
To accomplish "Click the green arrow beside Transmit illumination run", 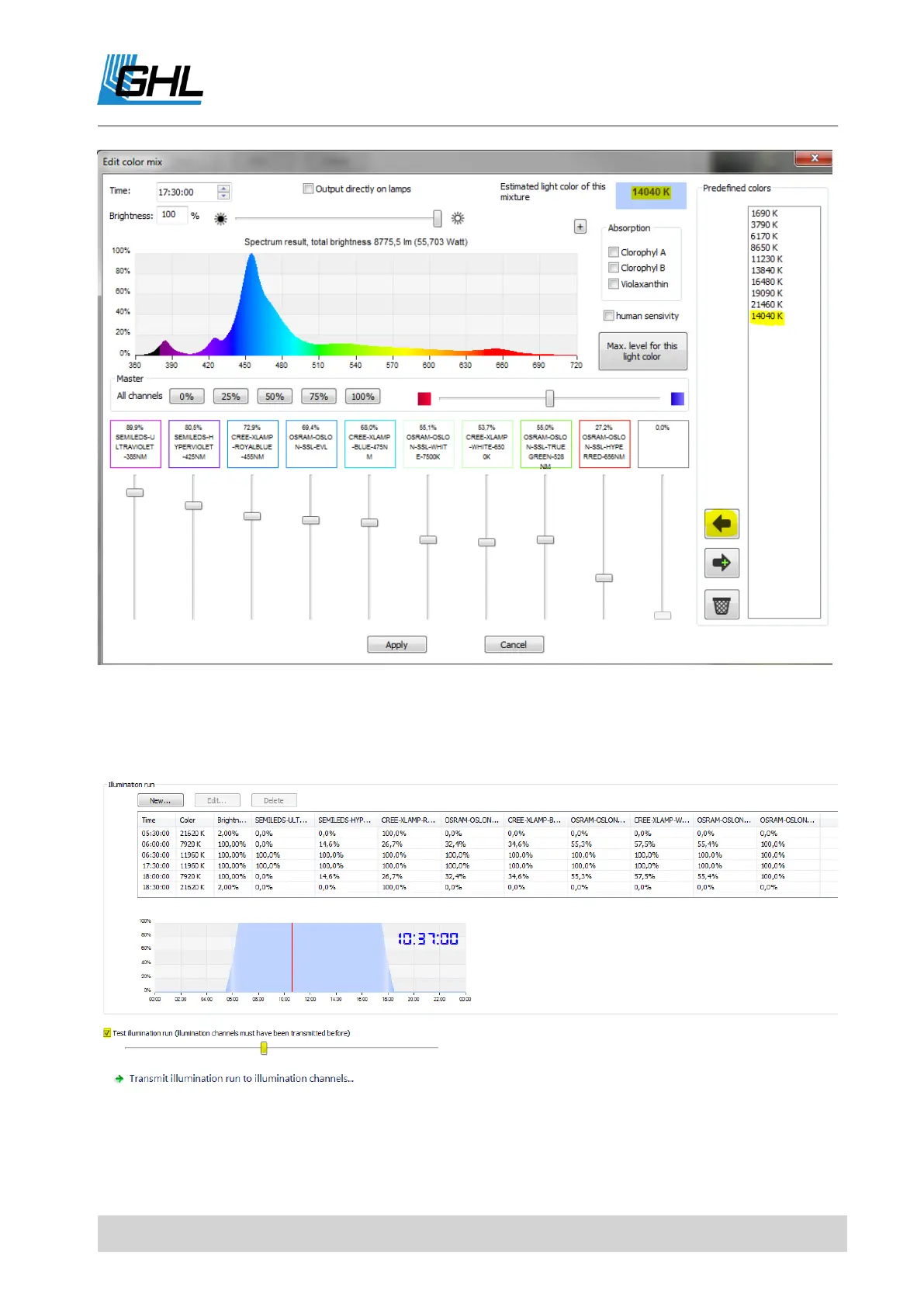I will 119,1079.
